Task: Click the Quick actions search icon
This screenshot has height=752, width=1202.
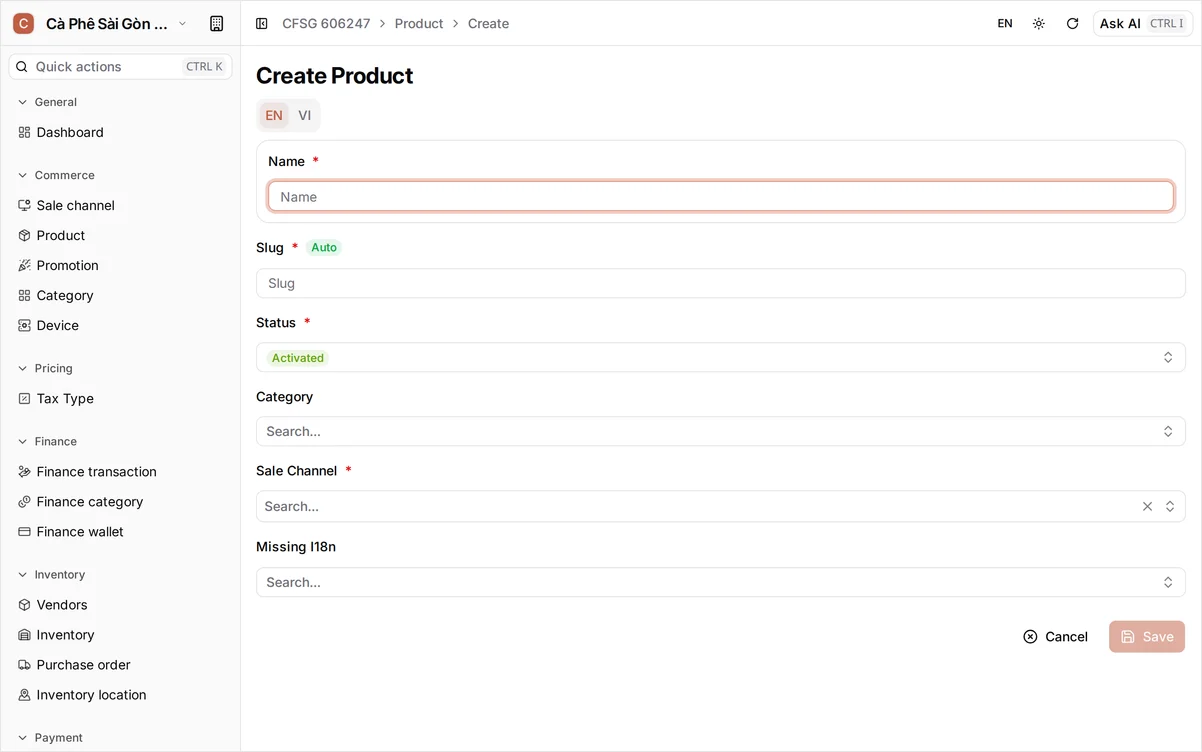Action: click(x=22, y=67)
